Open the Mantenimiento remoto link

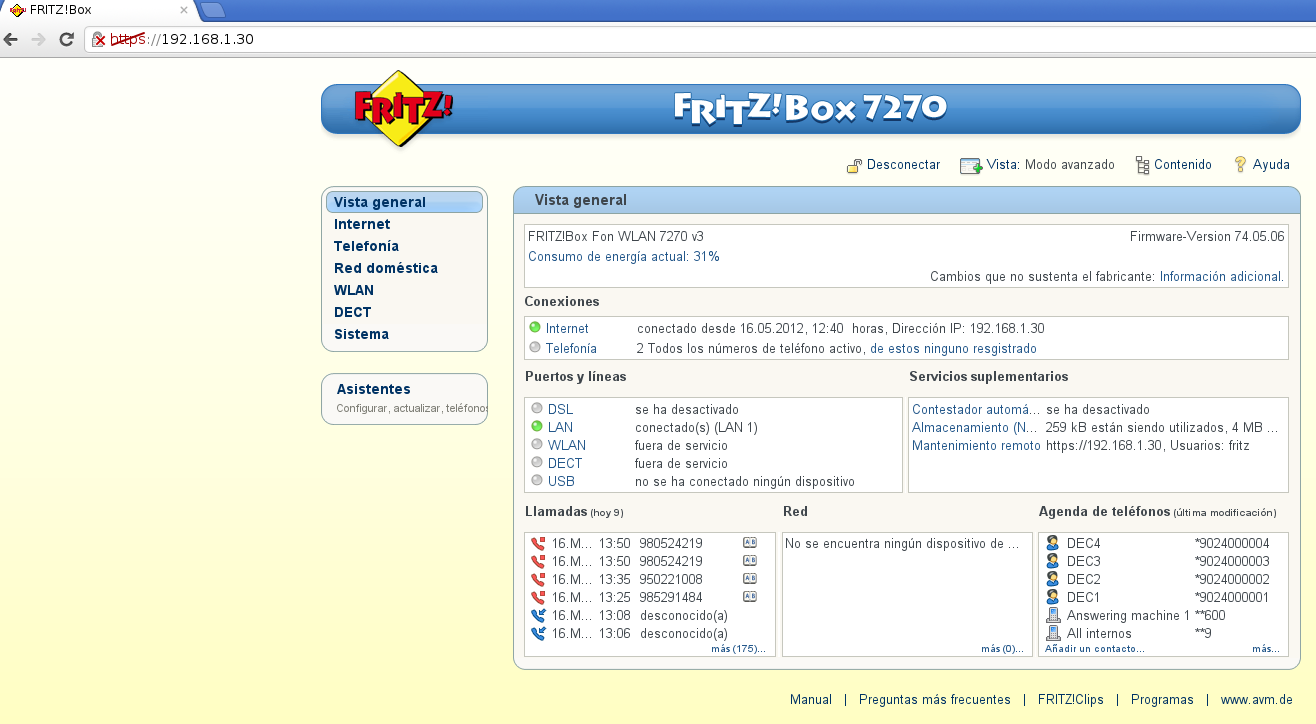[976, 445]
